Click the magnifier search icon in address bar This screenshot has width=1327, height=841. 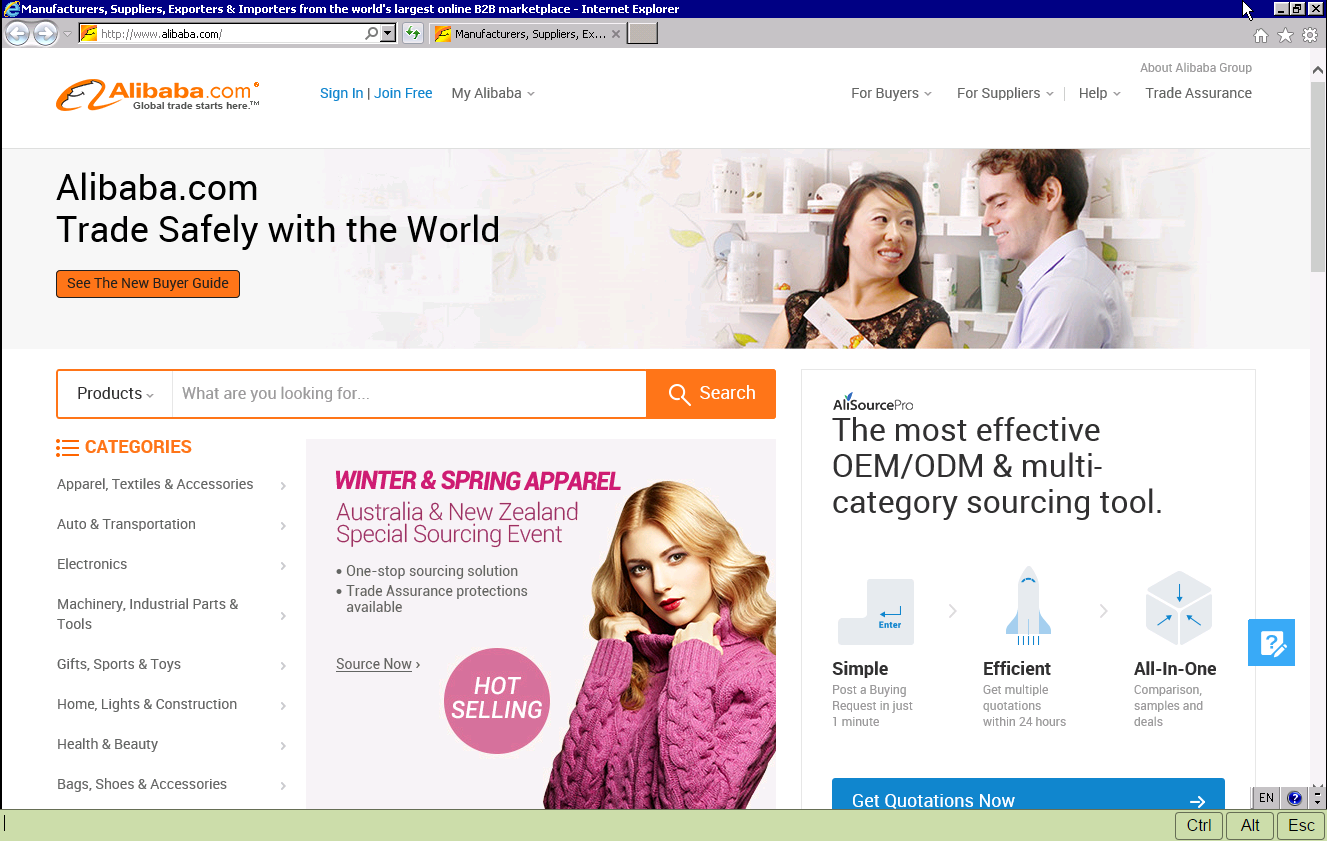click(x=372, y=34)
